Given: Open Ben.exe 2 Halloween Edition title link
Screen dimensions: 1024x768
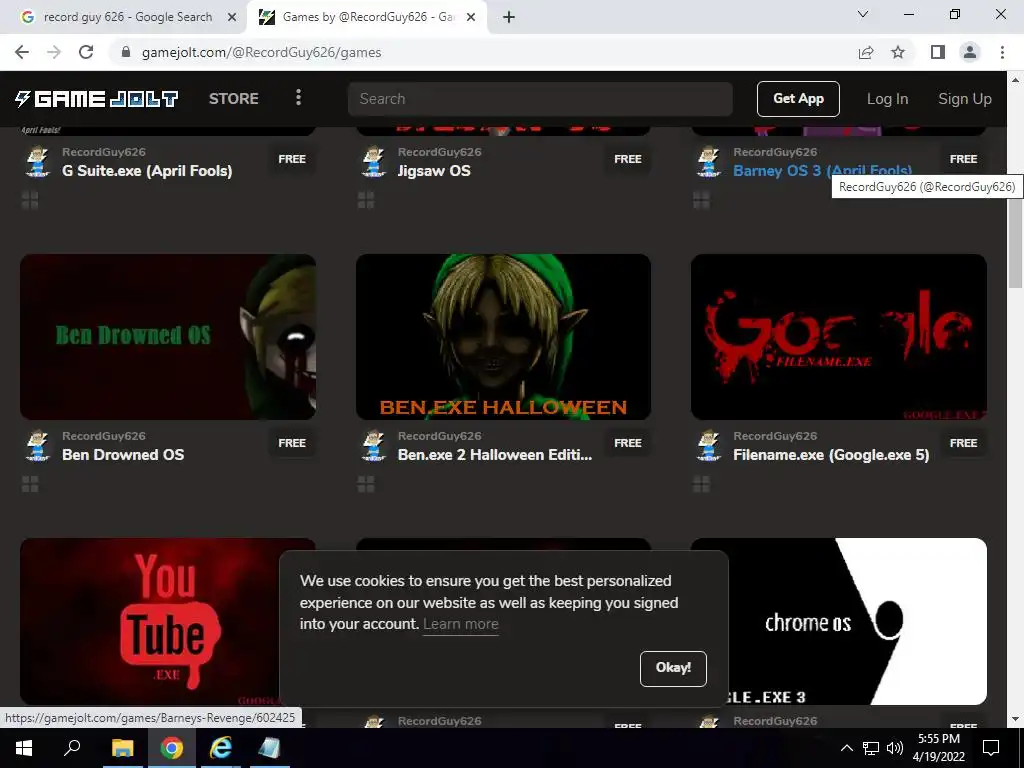Looking at the screenshot, I should (495, 455).
